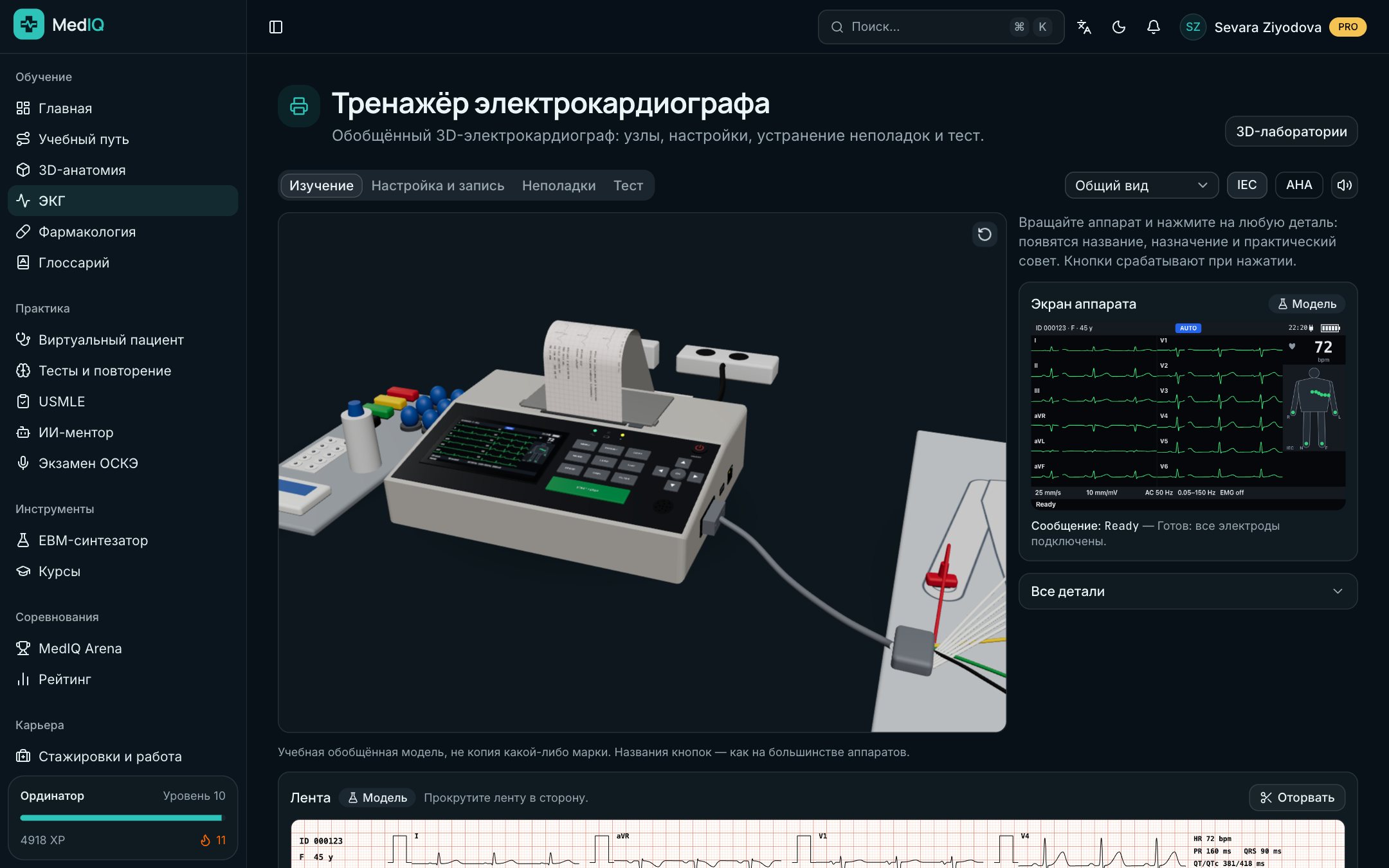Click the 3D-лаборатории button
Viewport: 1389px width, 868px height.
(1291, 131)
